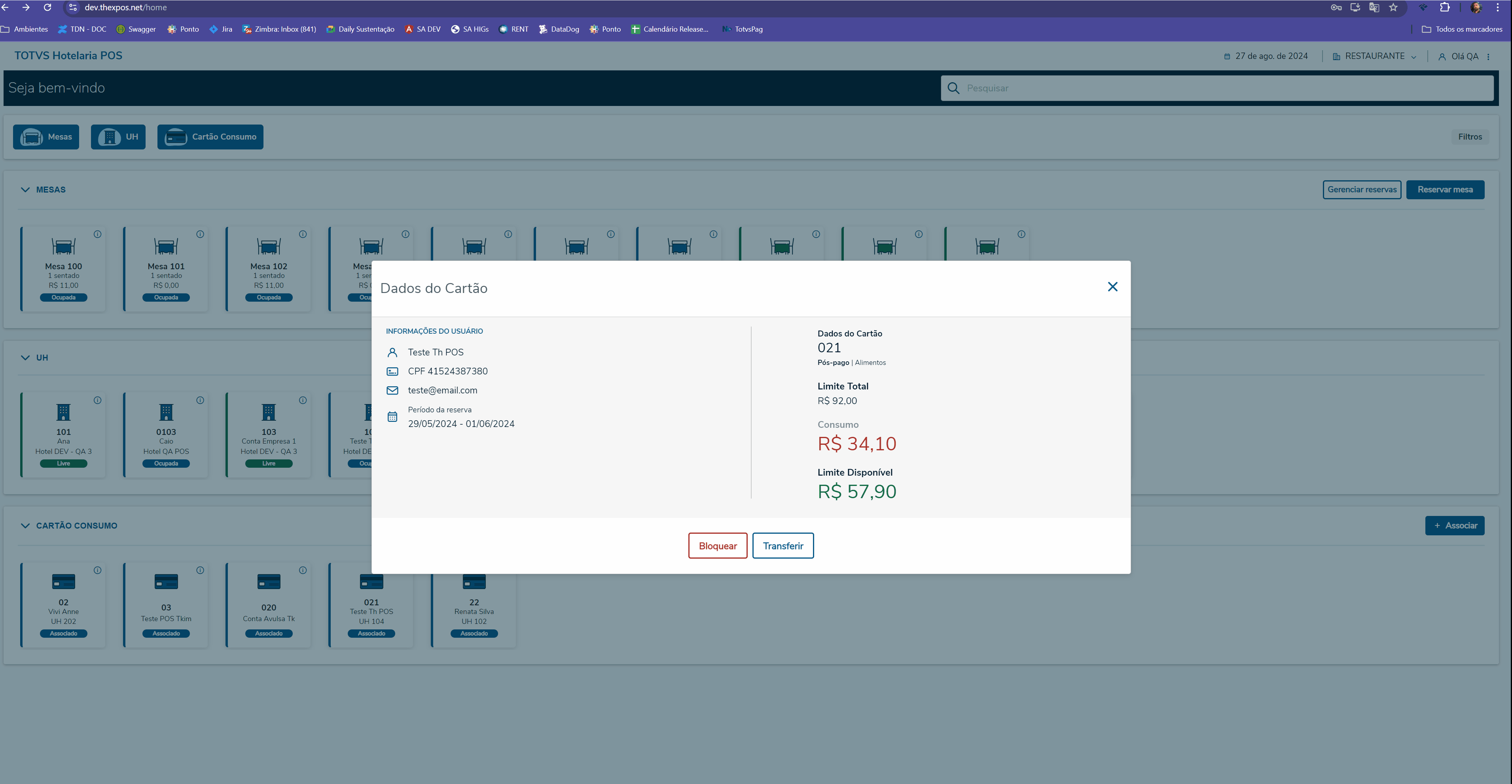Select the Cartão Consumo filter tab
Viewport: 1512px width, 784px height.
[210, 137]
